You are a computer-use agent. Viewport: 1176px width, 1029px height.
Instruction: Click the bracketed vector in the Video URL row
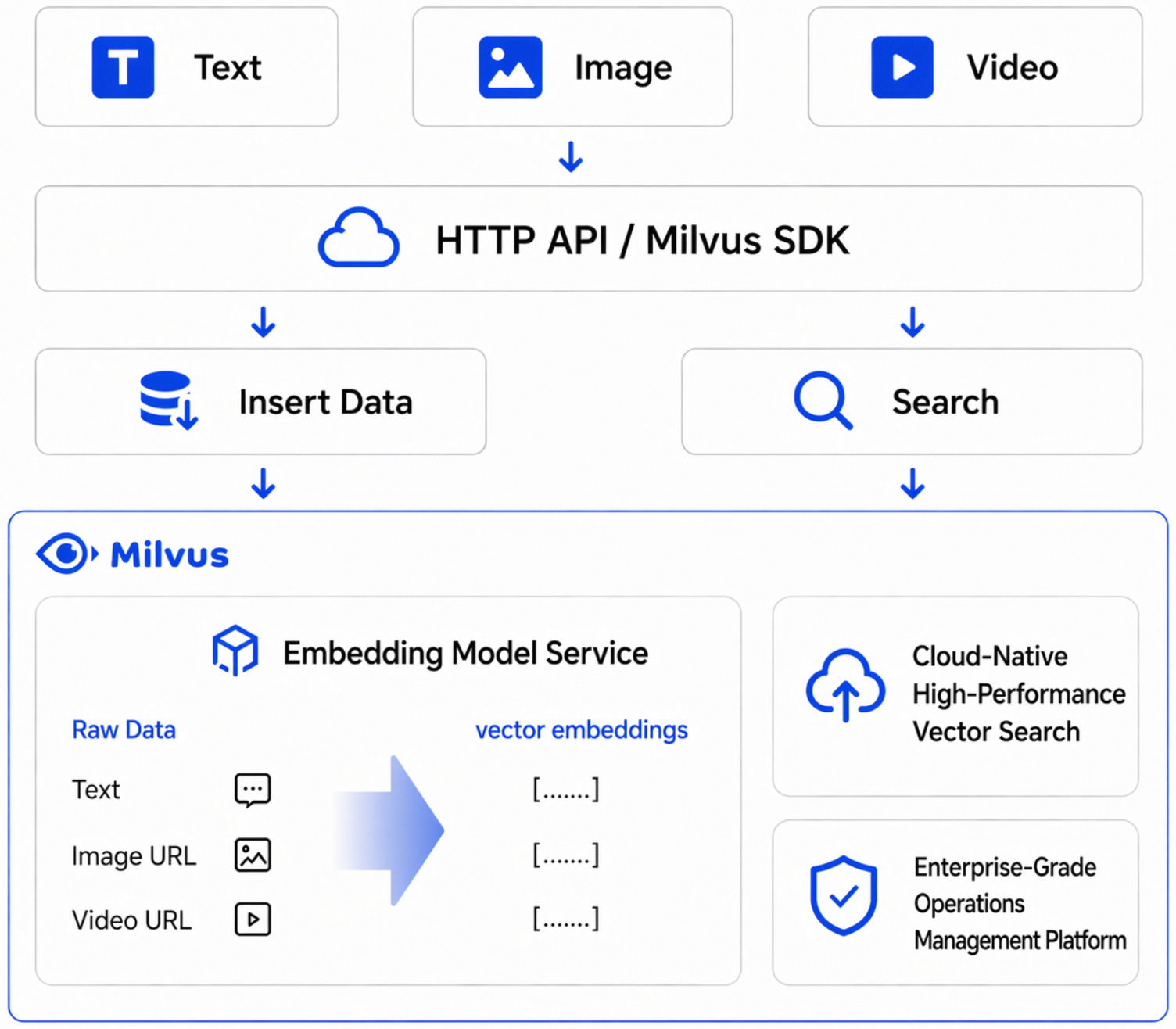point(566,918)
